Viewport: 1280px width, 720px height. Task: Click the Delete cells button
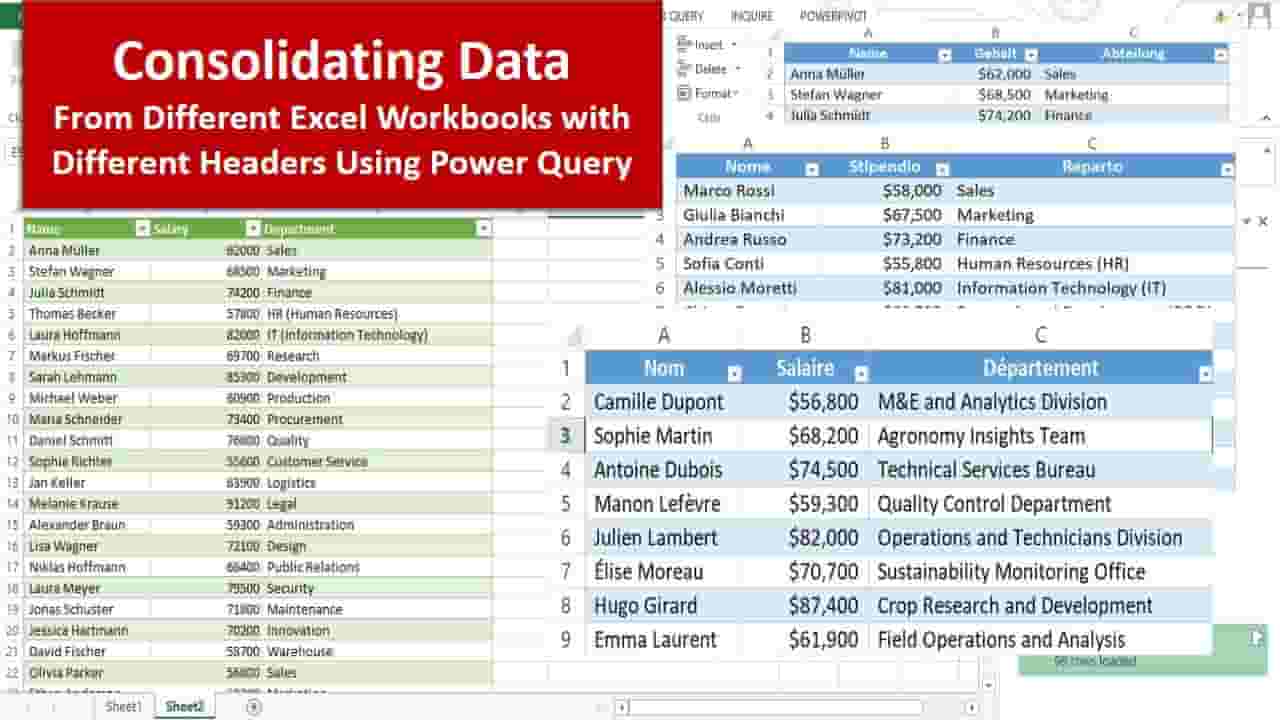coord(709,69)
